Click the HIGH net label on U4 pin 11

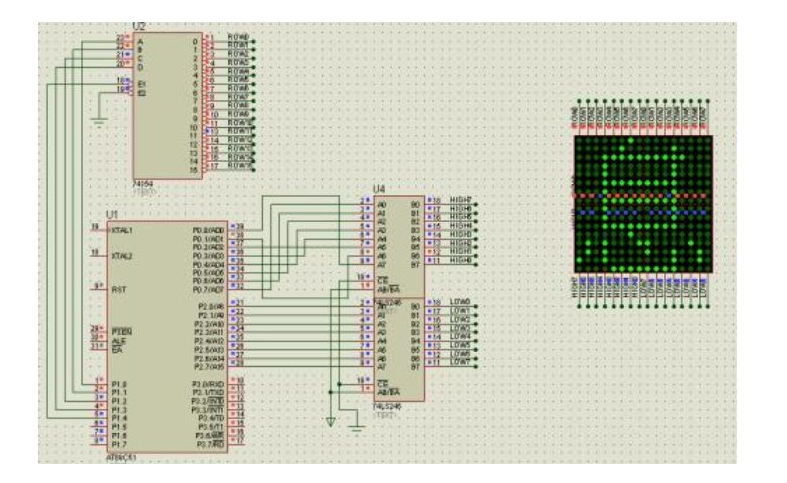[463, 260]
